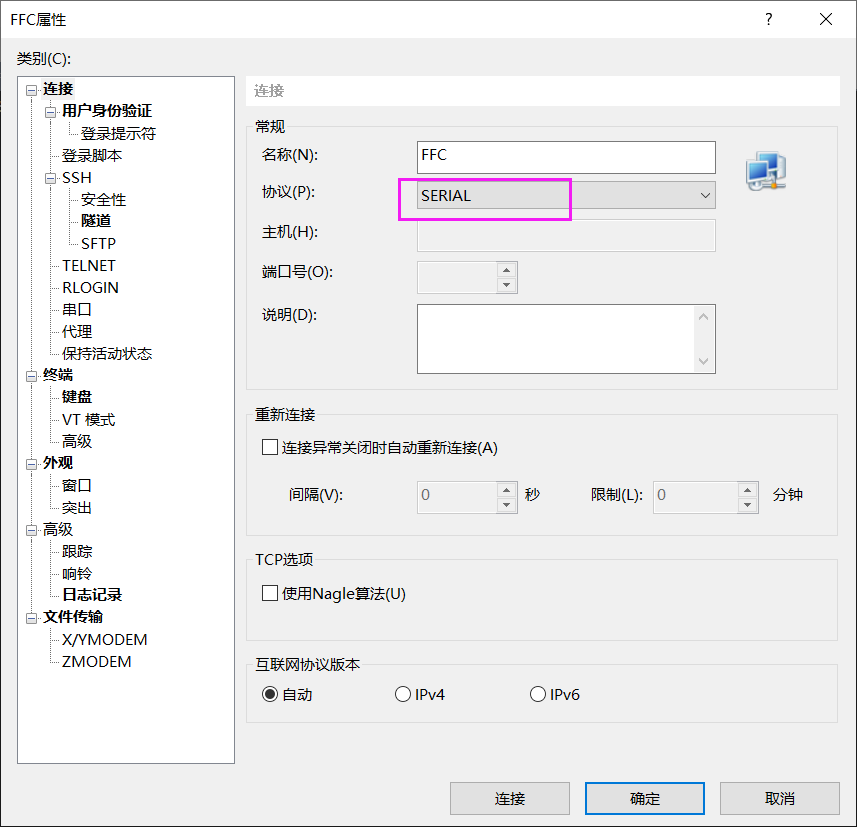Close the FFC属性 dialog
Image resolution: width=857 pixels, height=827 pixels.
[x=826, y=19]
